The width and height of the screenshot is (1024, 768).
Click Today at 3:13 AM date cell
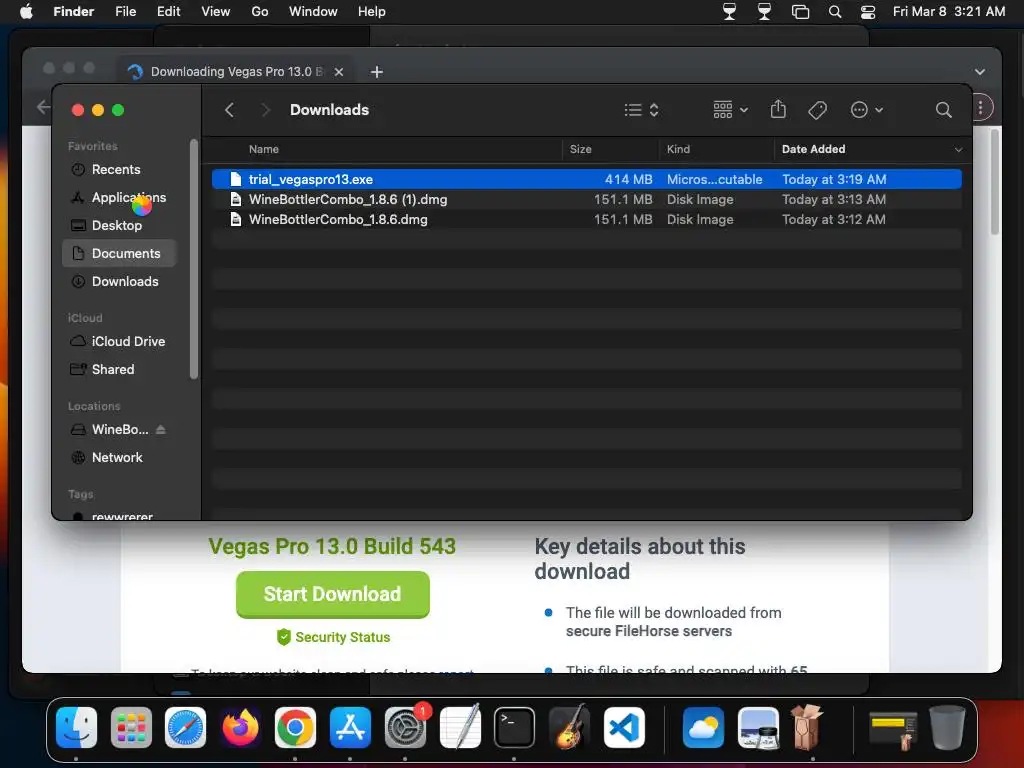pyautogui.click(x=834, y=199)
